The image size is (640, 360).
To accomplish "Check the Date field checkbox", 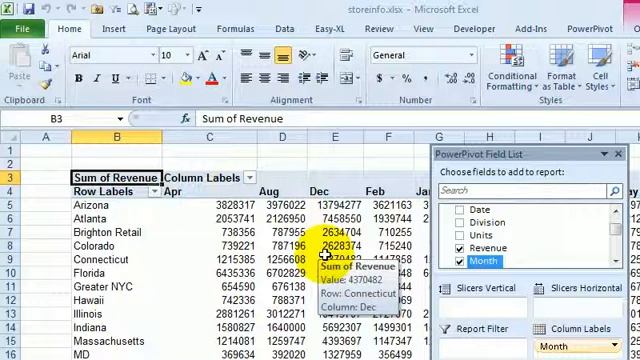I will coord(459,210).
